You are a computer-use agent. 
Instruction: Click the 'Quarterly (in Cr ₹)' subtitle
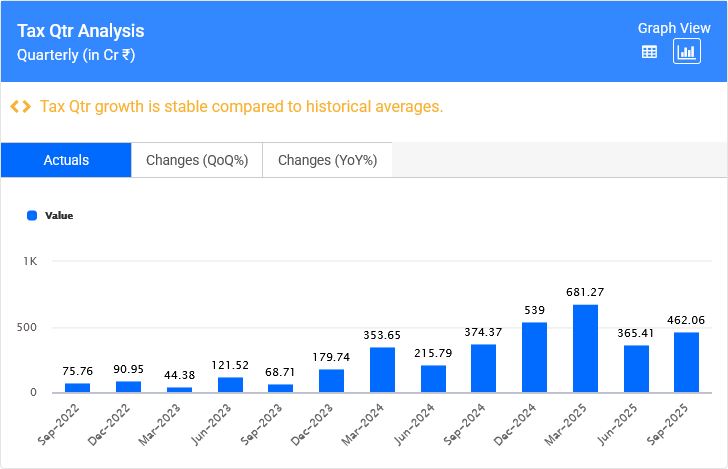(76, 55)
